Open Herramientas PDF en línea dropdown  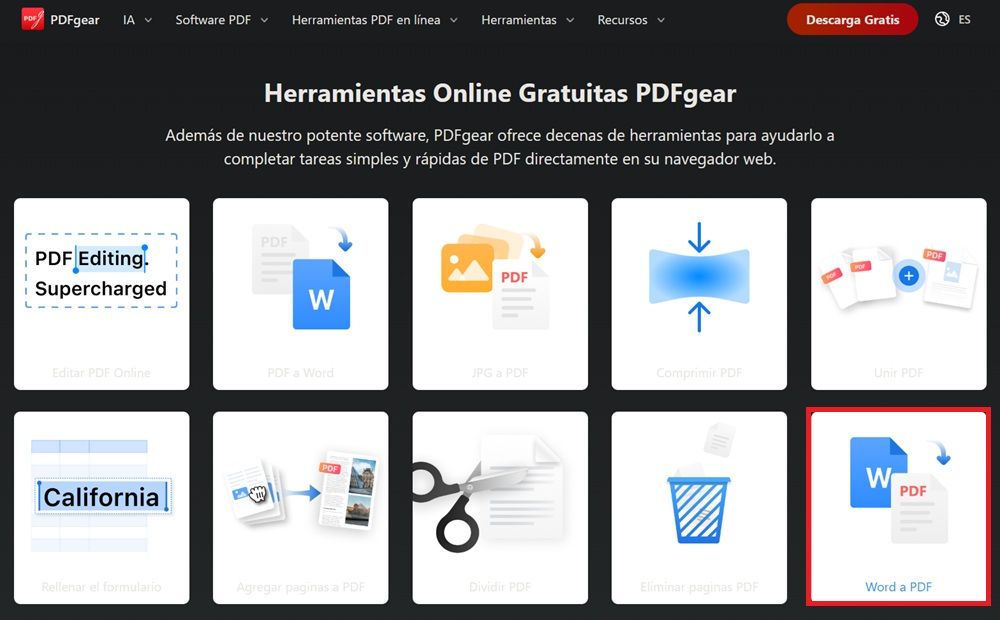[x=374, y=20]
